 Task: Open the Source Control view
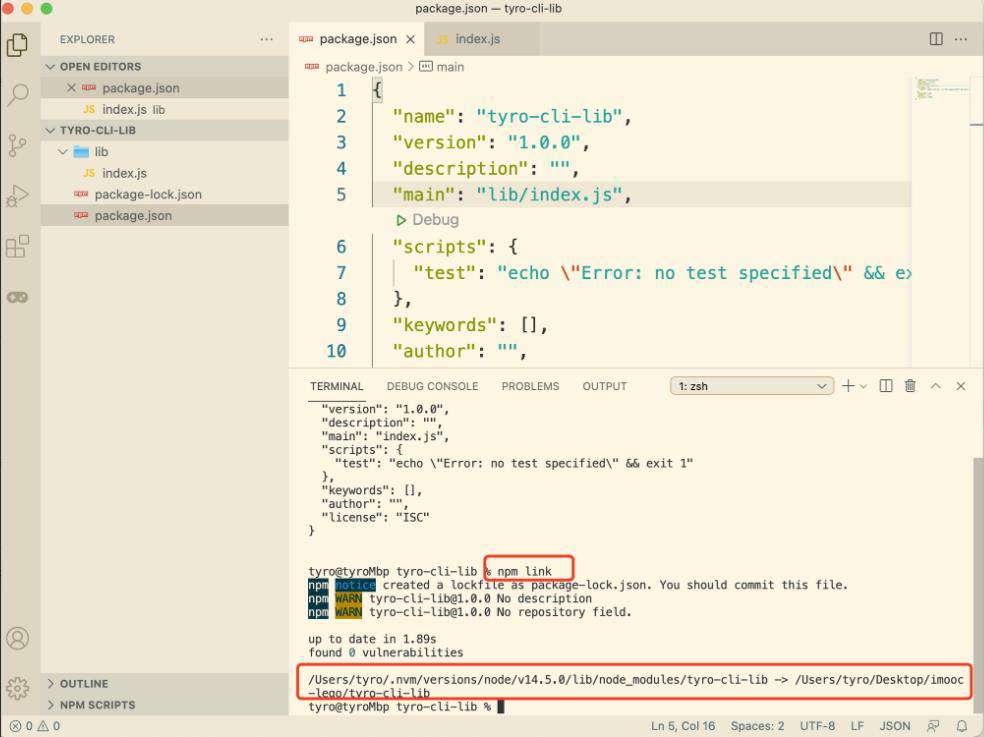coord(18,146)
